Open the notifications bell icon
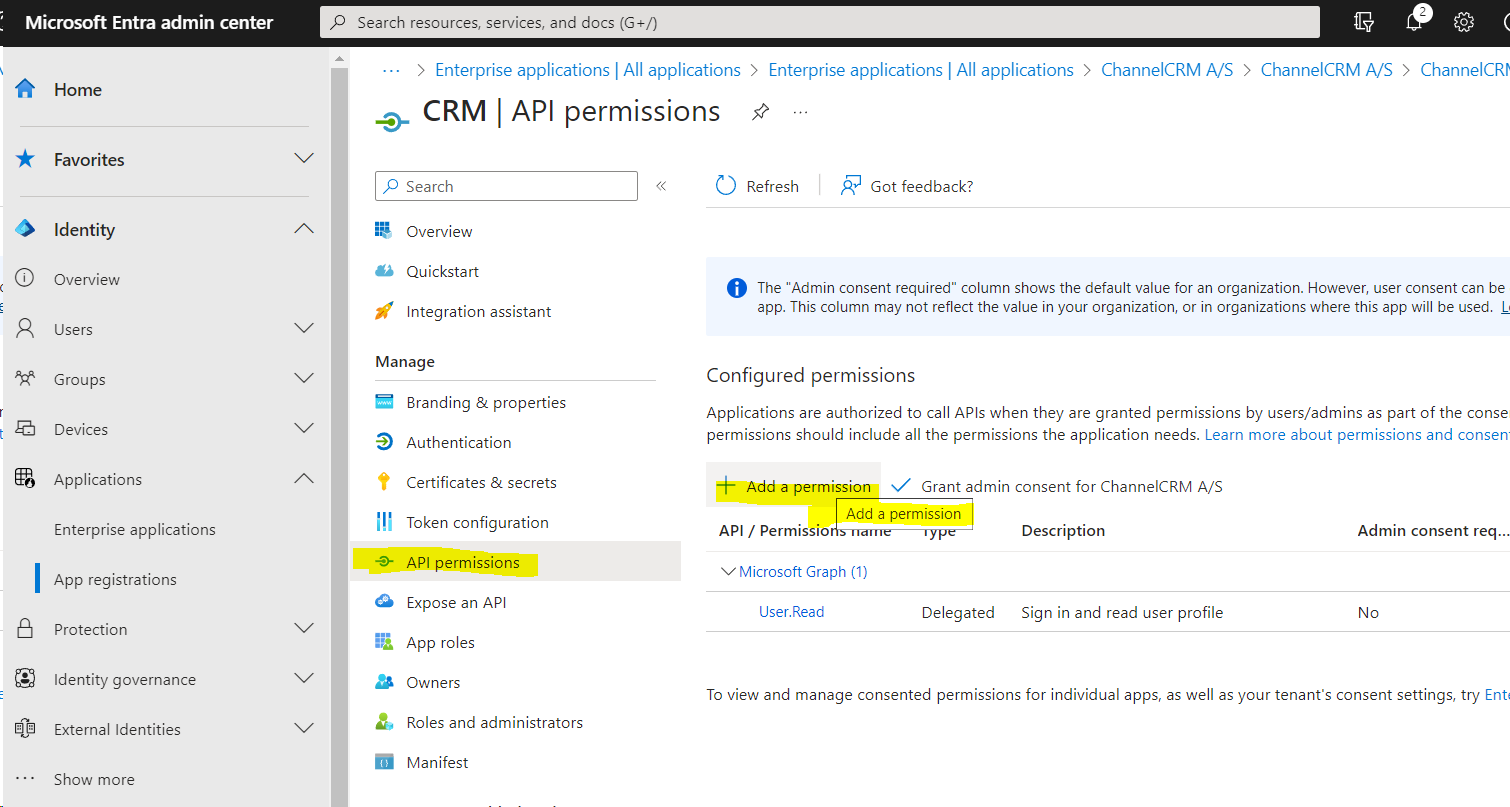Screen dimensions: 1510x807 1414,22
